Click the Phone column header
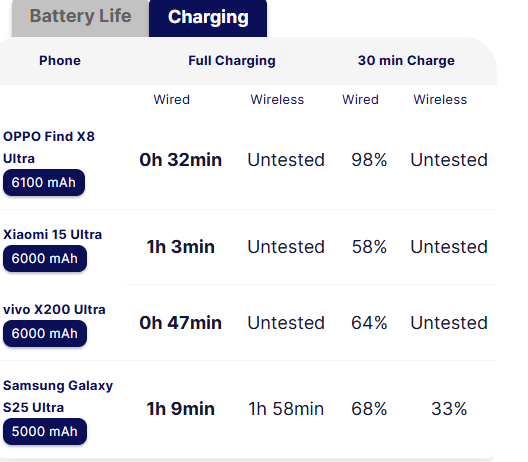 (x=60, y=61)
